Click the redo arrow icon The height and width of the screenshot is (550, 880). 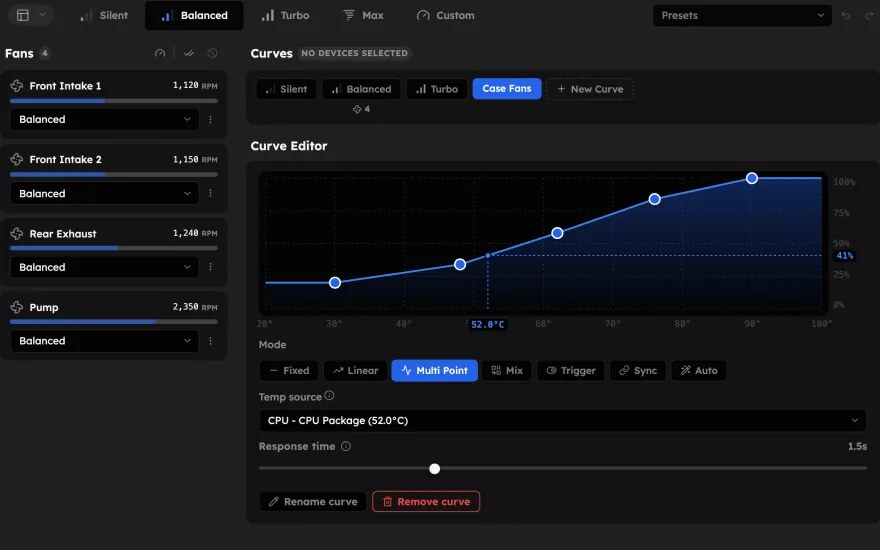(x=869, y=15)
